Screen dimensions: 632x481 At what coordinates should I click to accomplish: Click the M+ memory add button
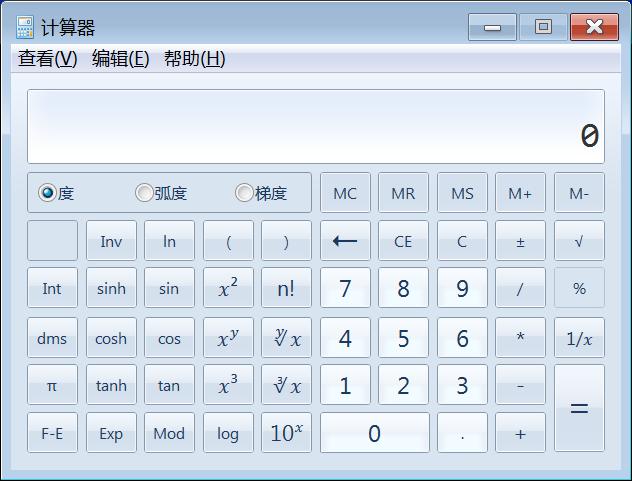(x=520, y=193)
